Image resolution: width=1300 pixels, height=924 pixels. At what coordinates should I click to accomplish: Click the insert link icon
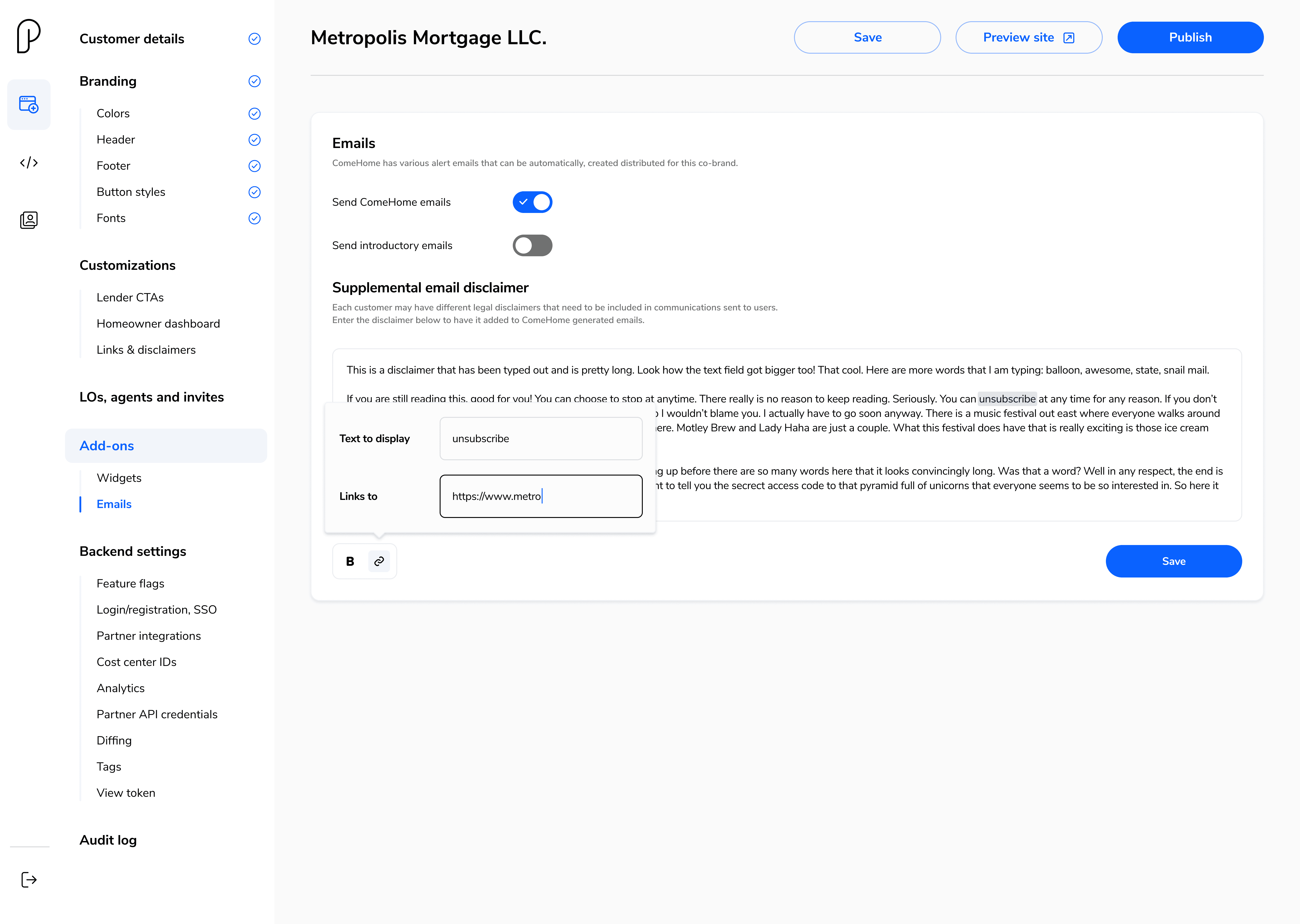pyautogui.click(x=379, y=561)
